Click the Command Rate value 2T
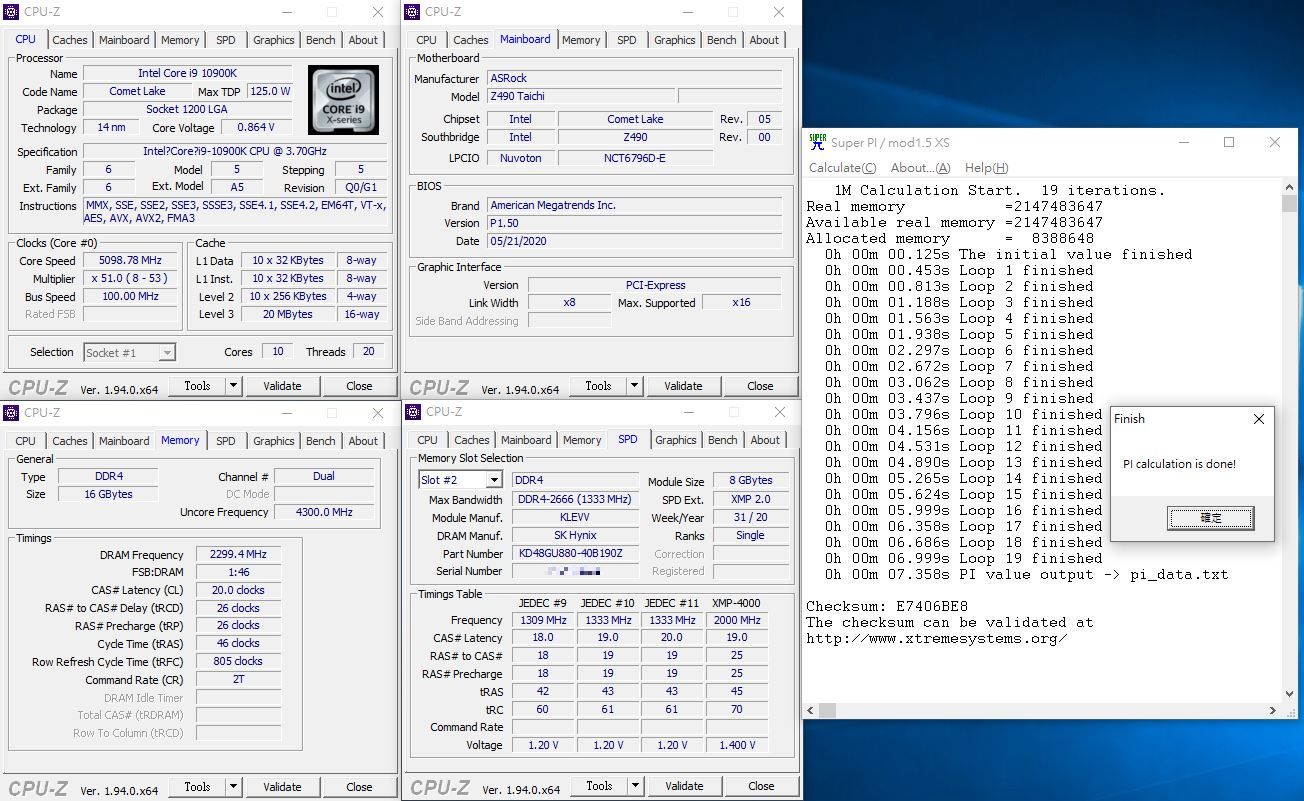The image size is (1304, 801). pos(238,679)
